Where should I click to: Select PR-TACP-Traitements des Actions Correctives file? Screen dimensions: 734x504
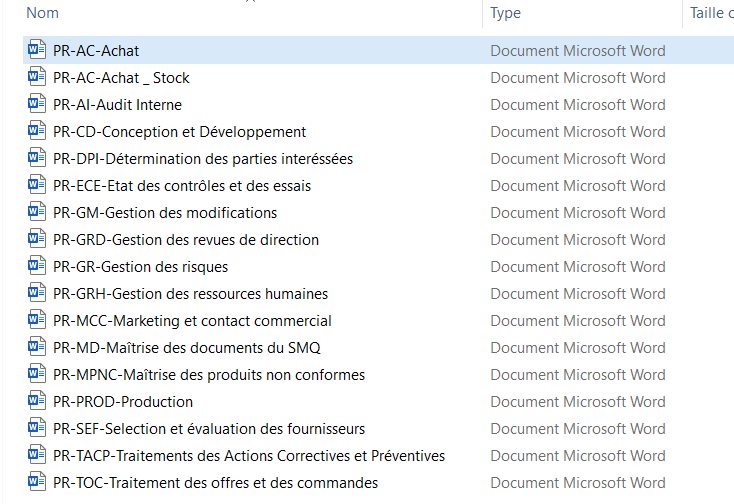coord(248,455)
